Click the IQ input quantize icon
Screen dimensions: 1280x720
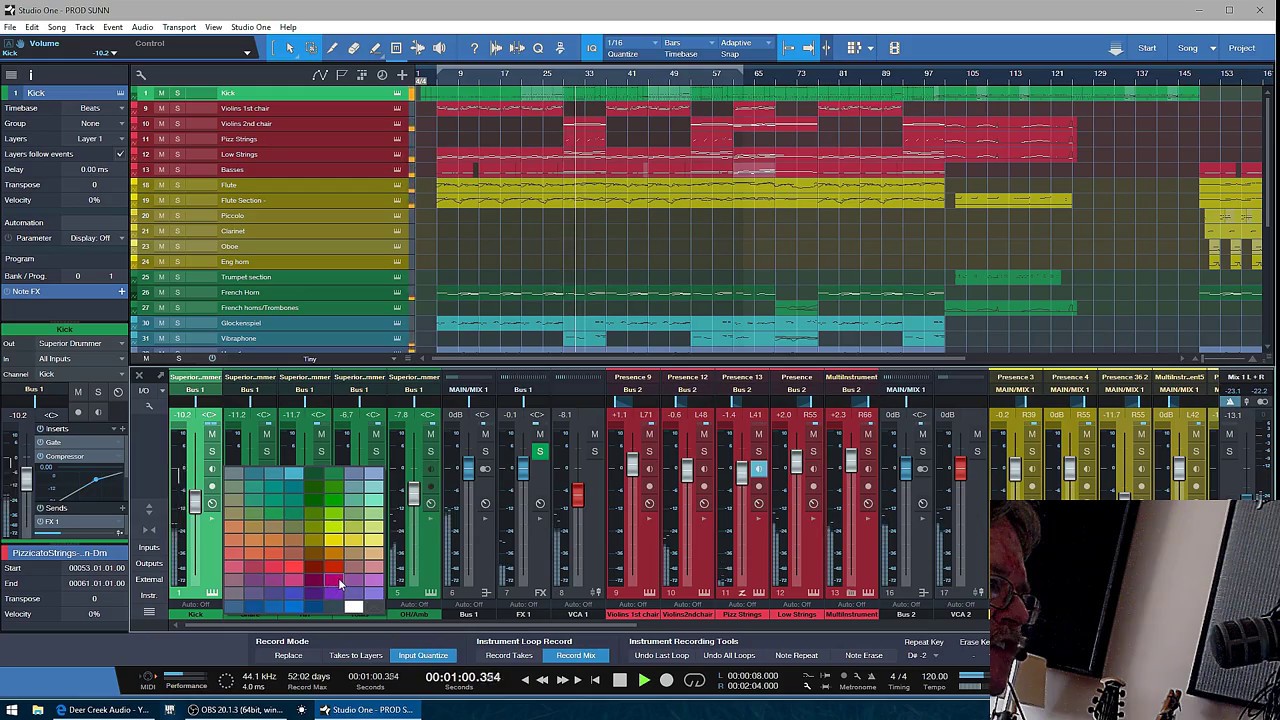pyautogui.click(x=592, y=48)
